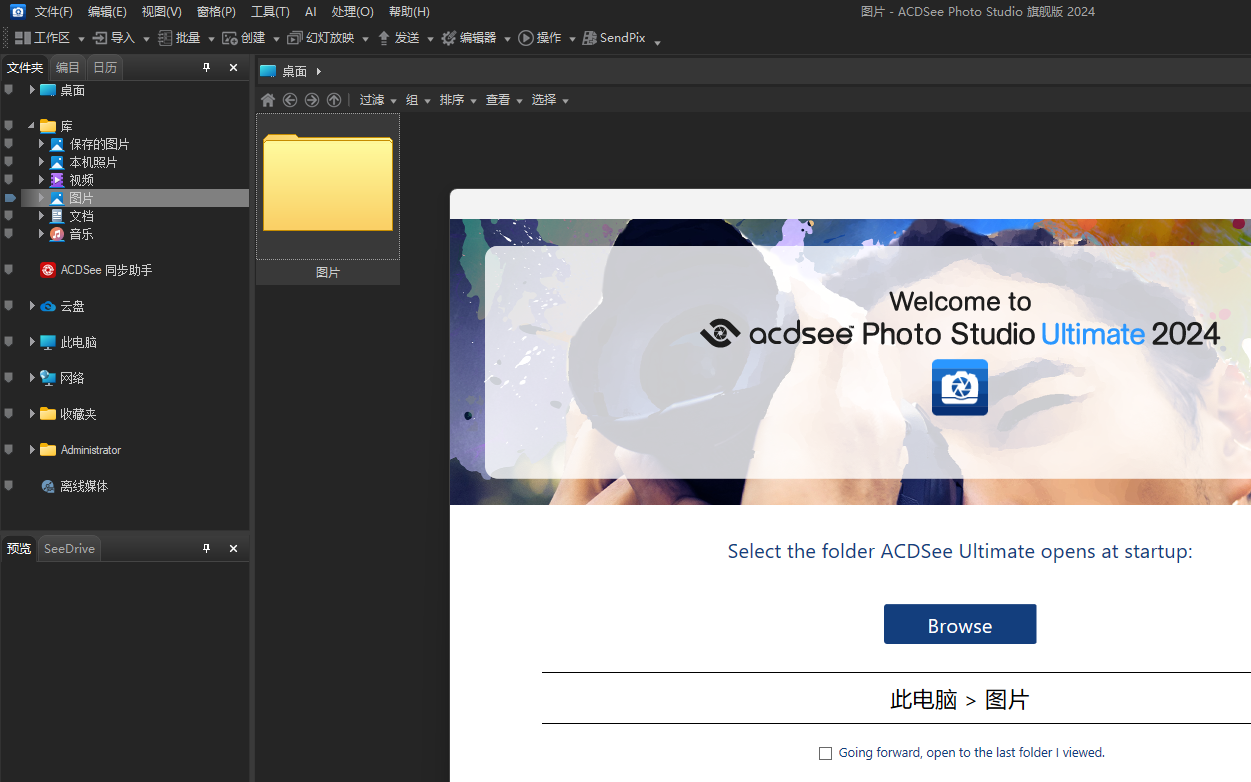Toggle easy-select marker beside 网络
This screenshot has width=1251, height=782.
[9, 378]
